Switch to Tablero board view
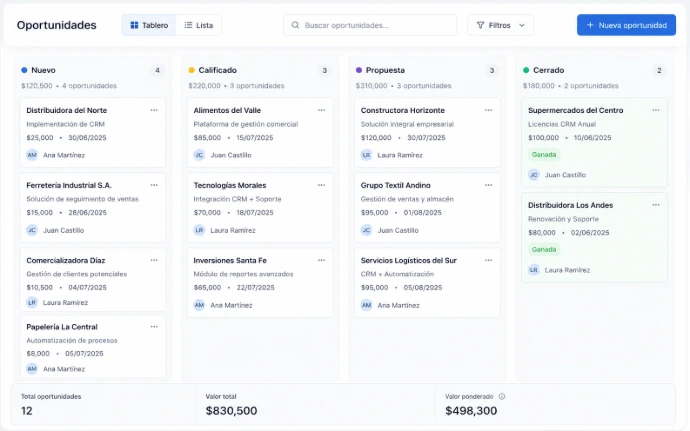 click(x=149, y=25)
